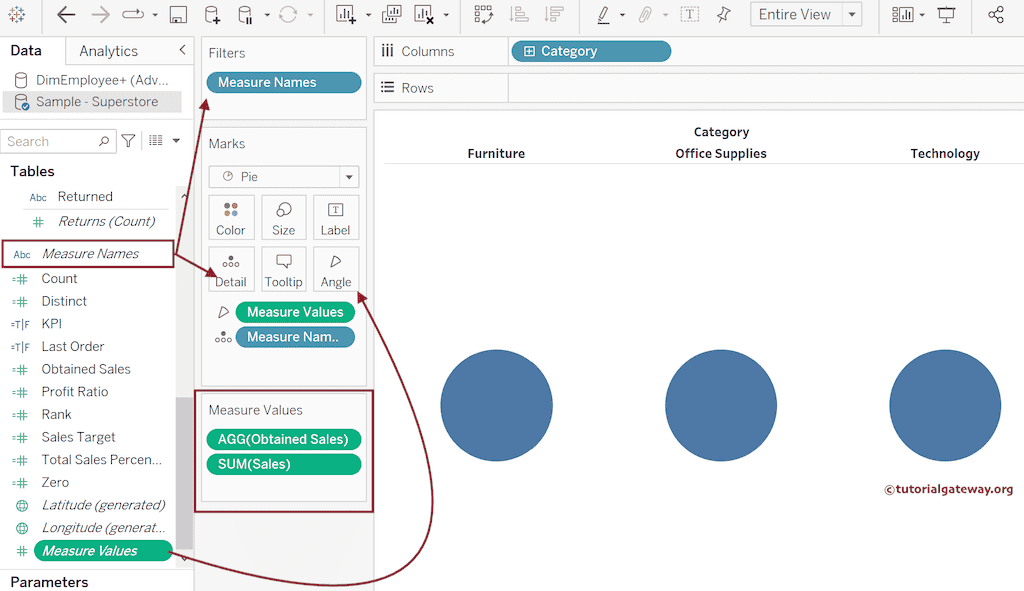
Task: Click the view as list grid icon
Action: point(155,140)
